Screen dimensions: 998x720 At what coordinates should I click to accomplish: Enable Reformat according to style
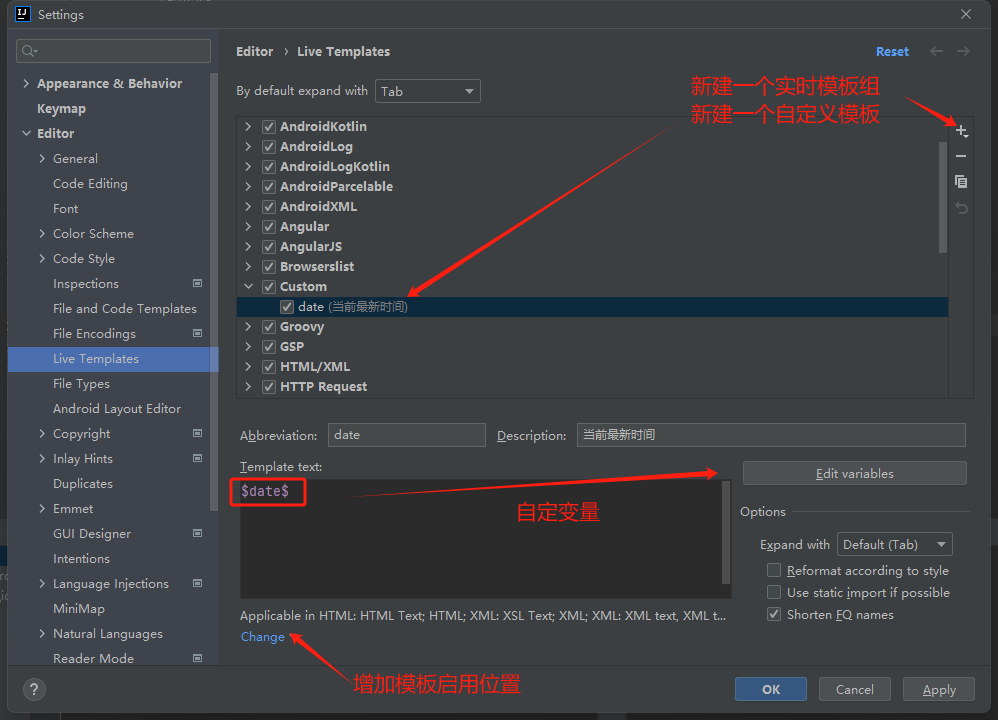click(774, 570)
